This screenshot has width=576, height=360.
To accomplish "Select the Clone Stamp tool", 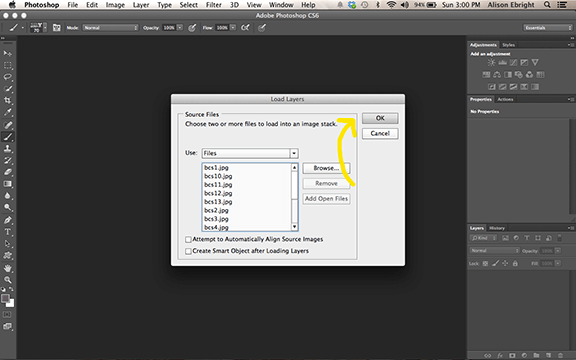I will tap(7, 148).
